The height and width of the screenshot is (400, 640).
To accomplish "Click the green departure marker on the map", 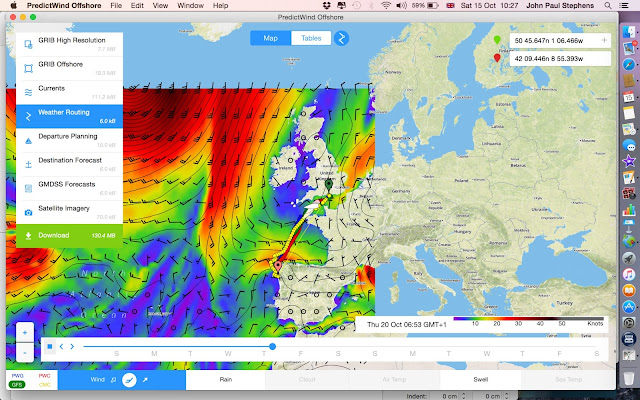I will coord(329,185).
